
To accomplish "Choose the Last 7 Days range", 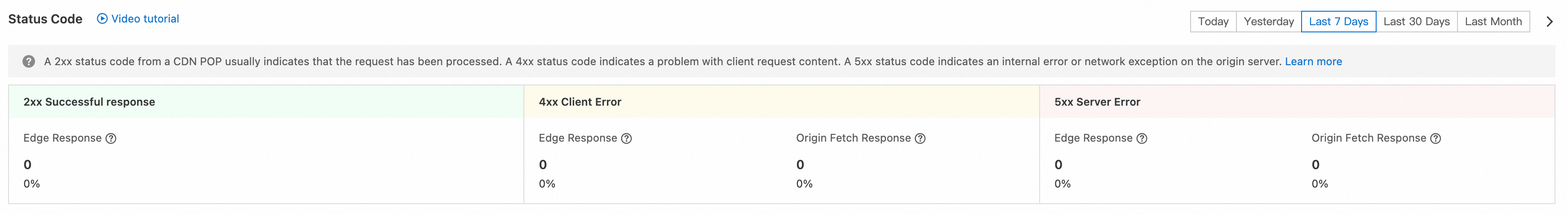I will tap(1338, 21).
